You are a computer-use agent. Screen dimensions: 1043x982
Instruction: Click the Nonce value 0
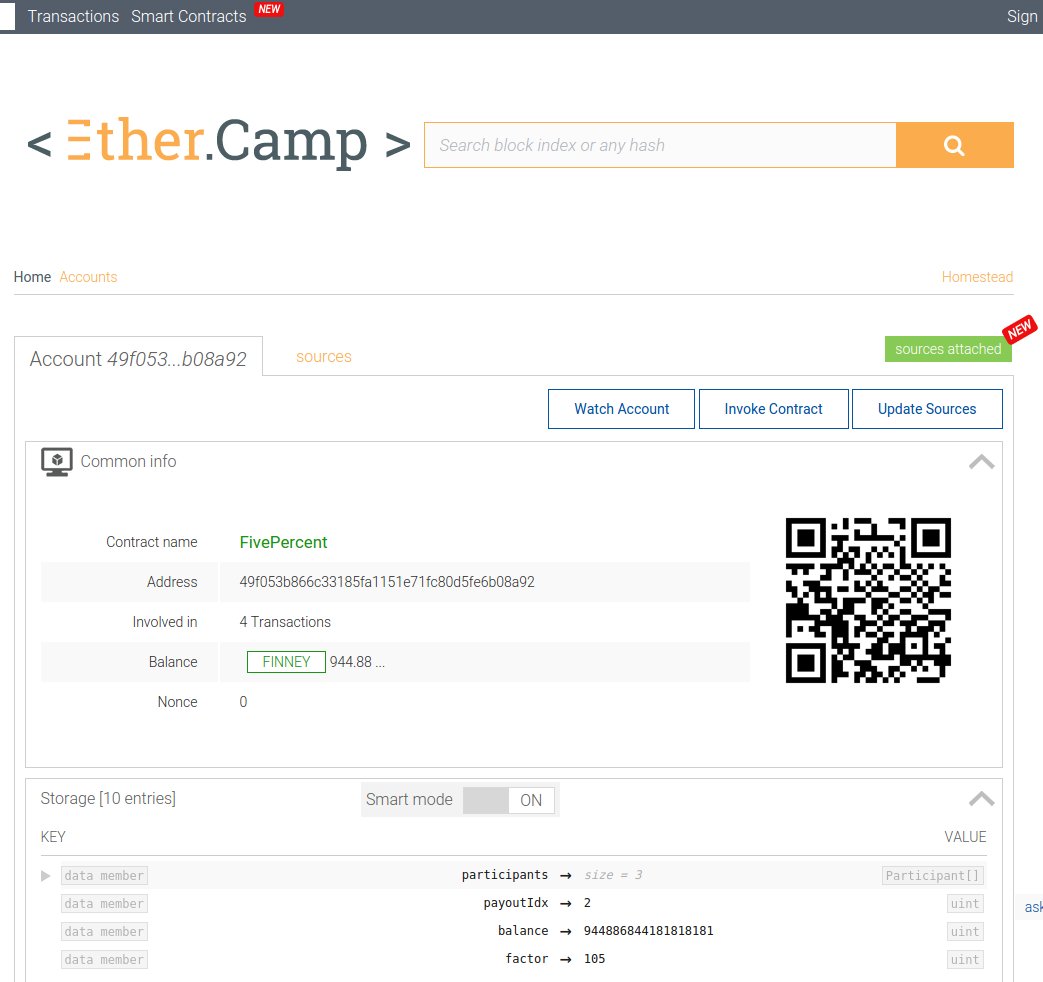(x=243, y=702)
